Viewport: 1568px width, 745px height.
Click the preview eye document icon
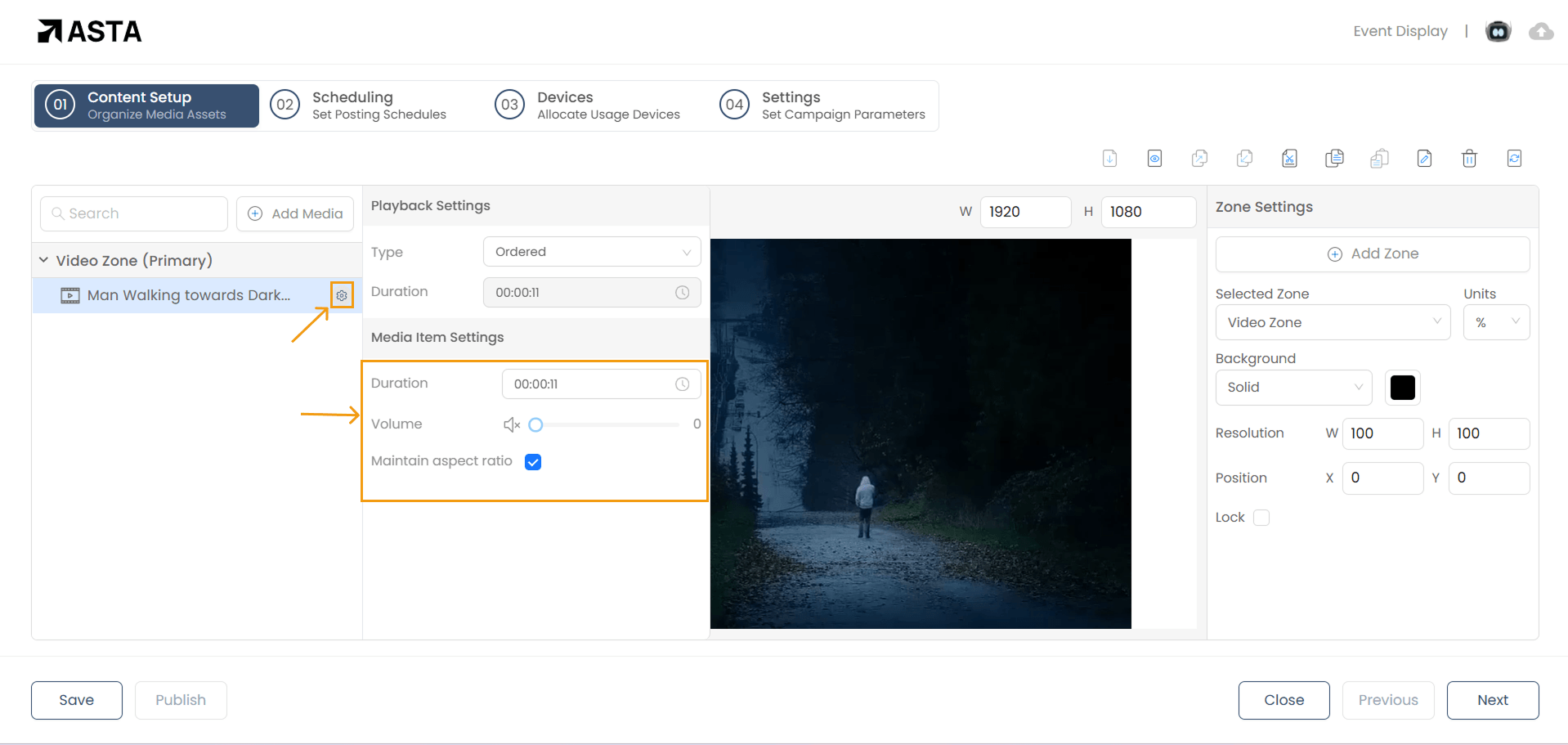click(1154, 159)
